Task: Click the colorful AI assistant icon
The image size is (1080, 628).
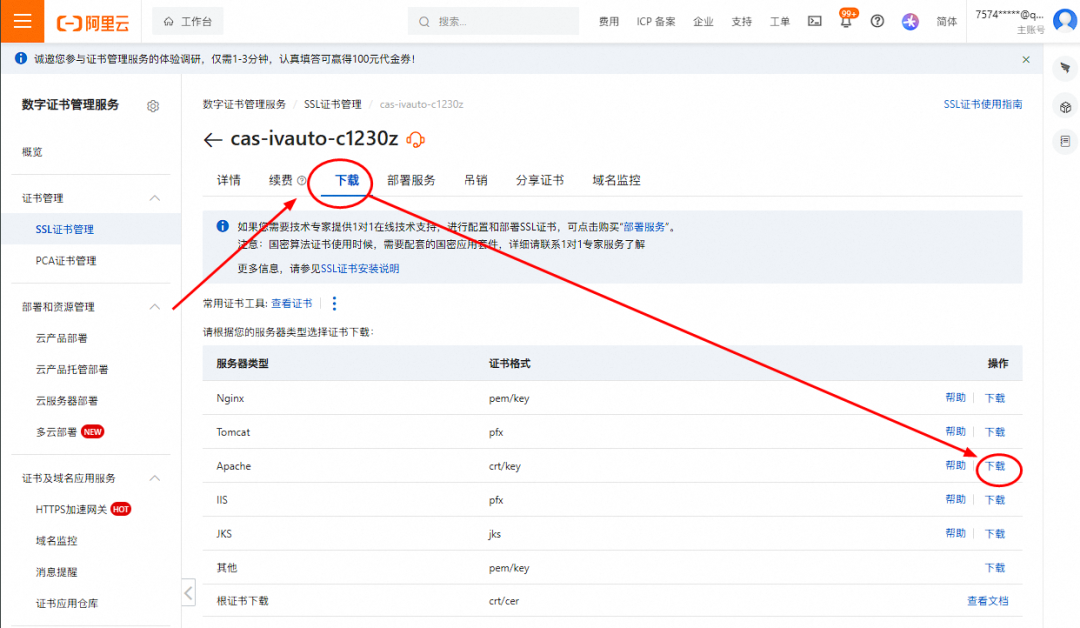Action: [x=909, y=21]
